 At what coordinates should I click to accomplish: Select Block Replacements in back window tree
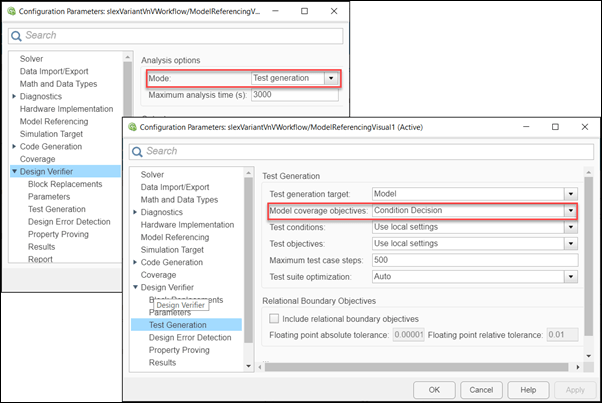(x=65, y=184)
